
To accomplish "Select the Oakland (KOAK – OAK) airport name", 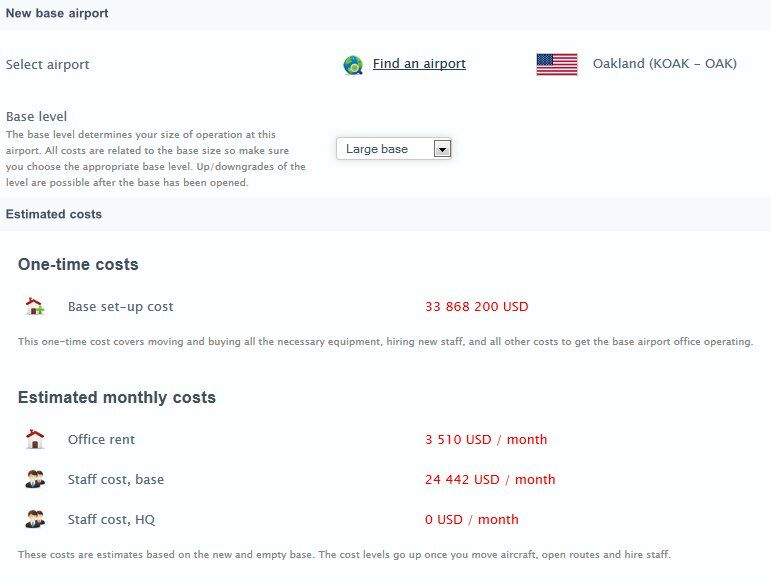I will point(664,64).
